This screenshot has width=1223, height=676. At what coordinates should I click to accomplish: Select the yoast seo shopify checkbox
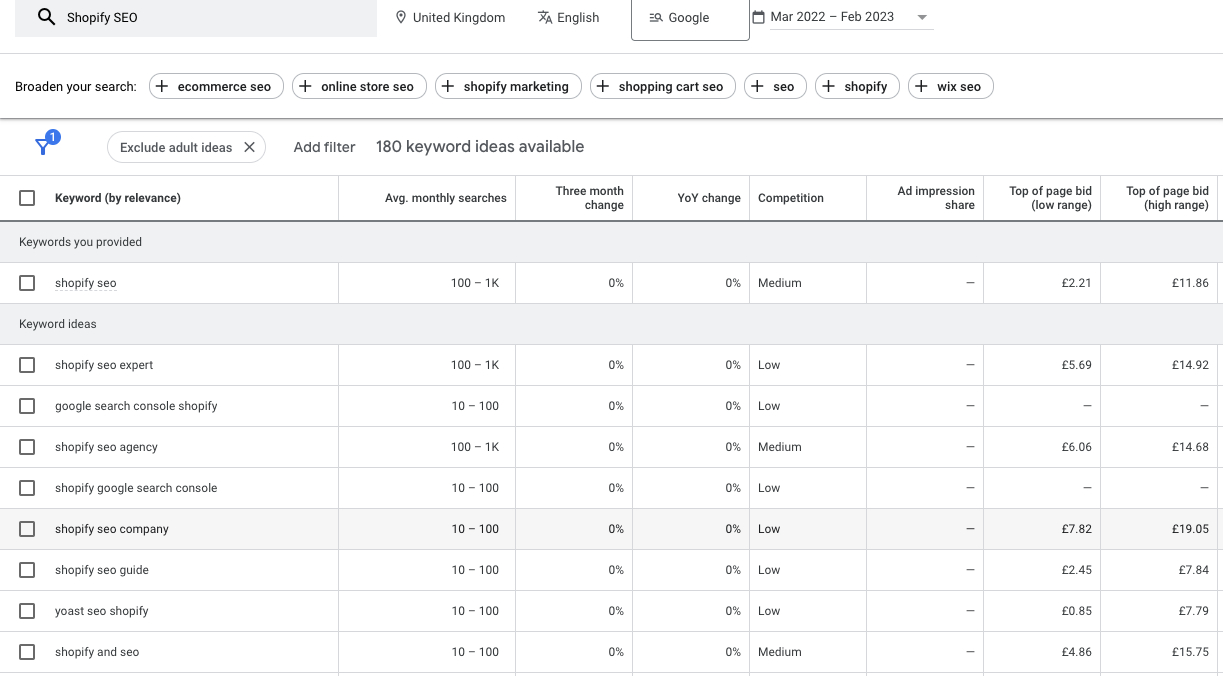coord(27,611)
